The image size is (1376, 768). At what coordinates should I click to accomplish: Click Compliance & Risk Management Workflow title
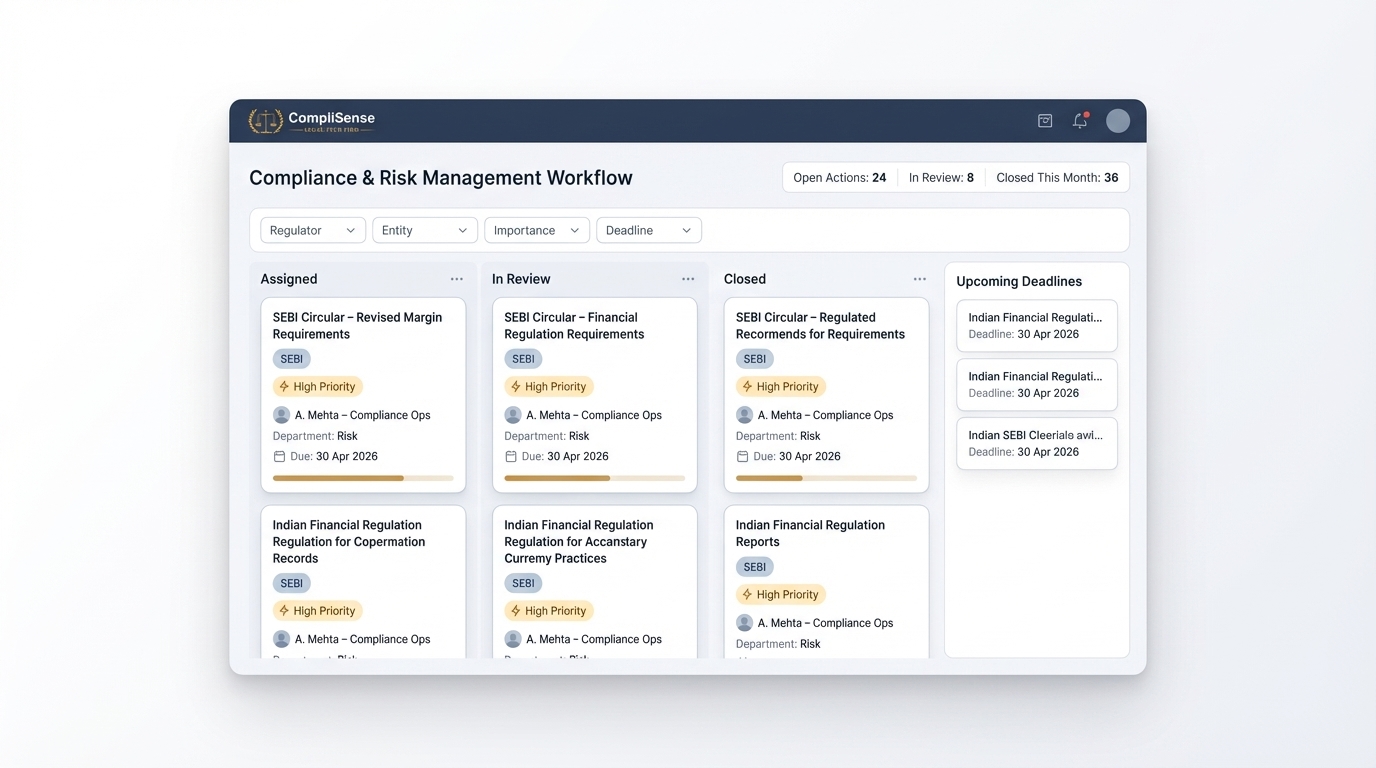[441, 178]
